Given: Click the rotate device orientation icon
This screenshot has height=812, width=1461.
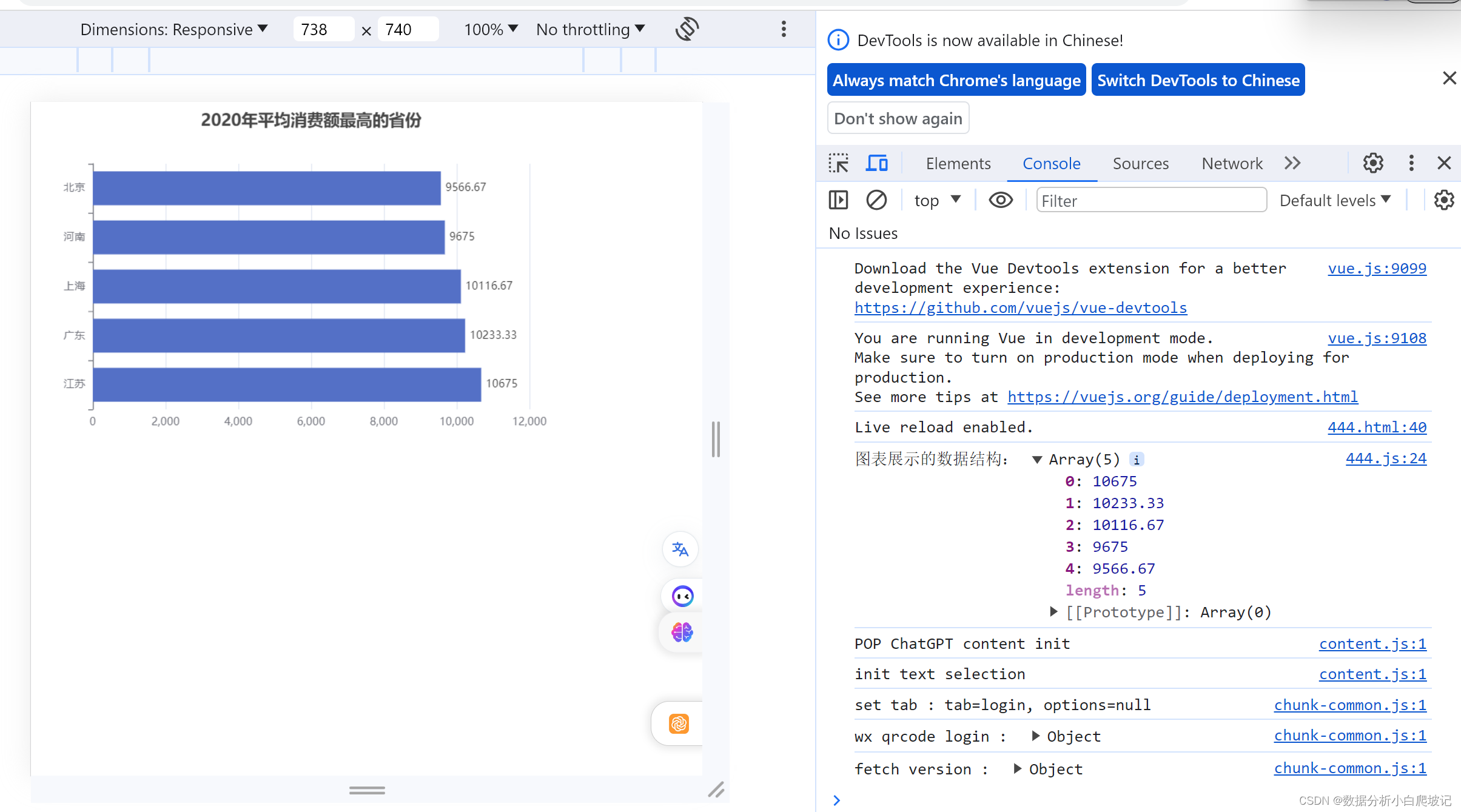Looking at the screenshot, I should 687,29.
